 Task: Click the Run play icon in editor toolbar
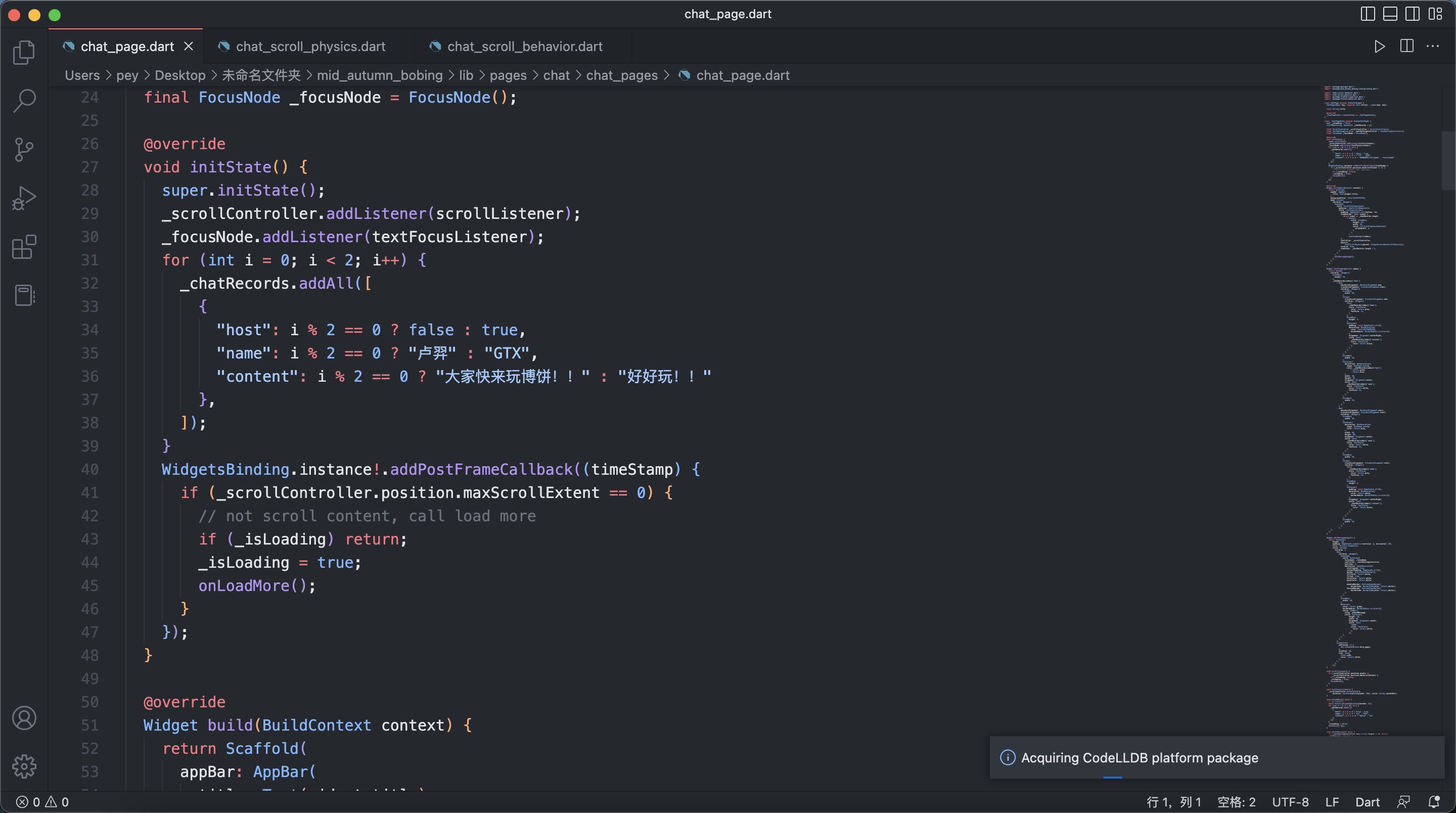click(1379, 47)
